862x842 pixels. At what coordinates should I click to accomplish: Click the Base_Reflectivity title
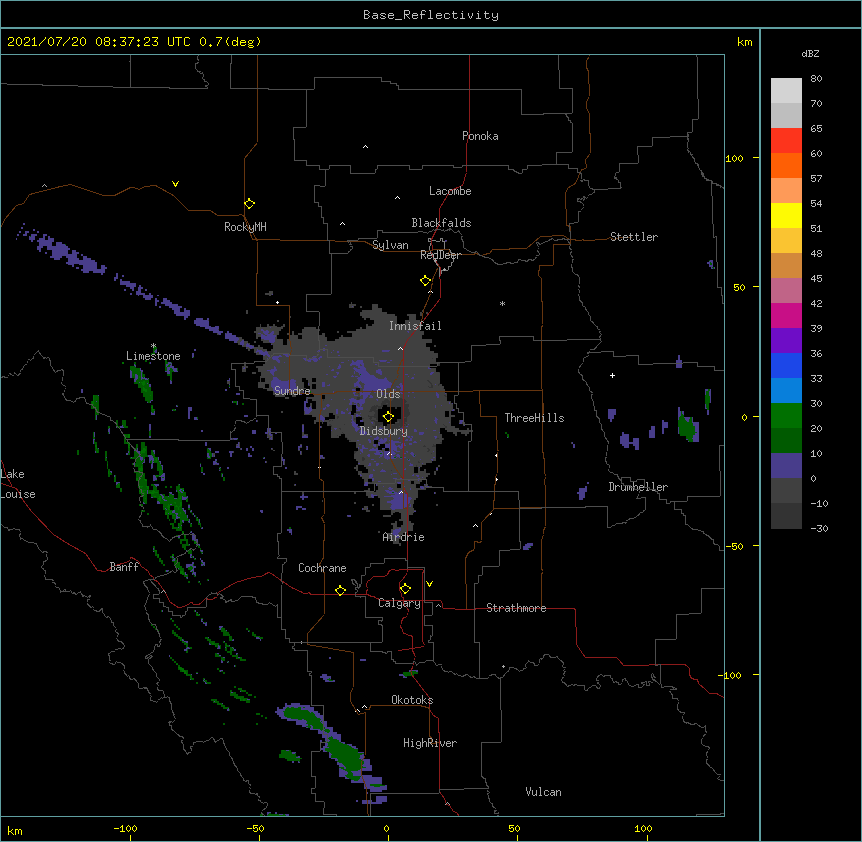tap(431, 15)
